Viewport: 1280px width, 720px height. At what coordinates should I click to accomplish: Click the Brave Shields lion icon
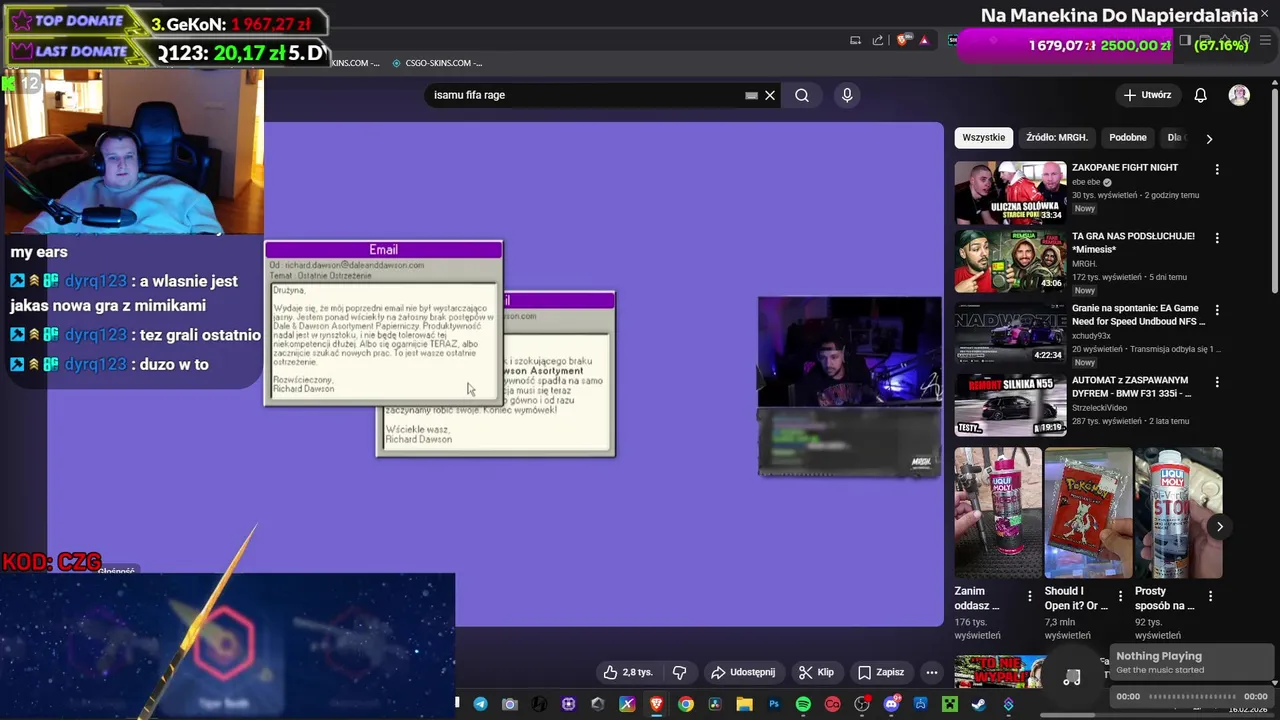pyautogui.click(x=902, y=40)
